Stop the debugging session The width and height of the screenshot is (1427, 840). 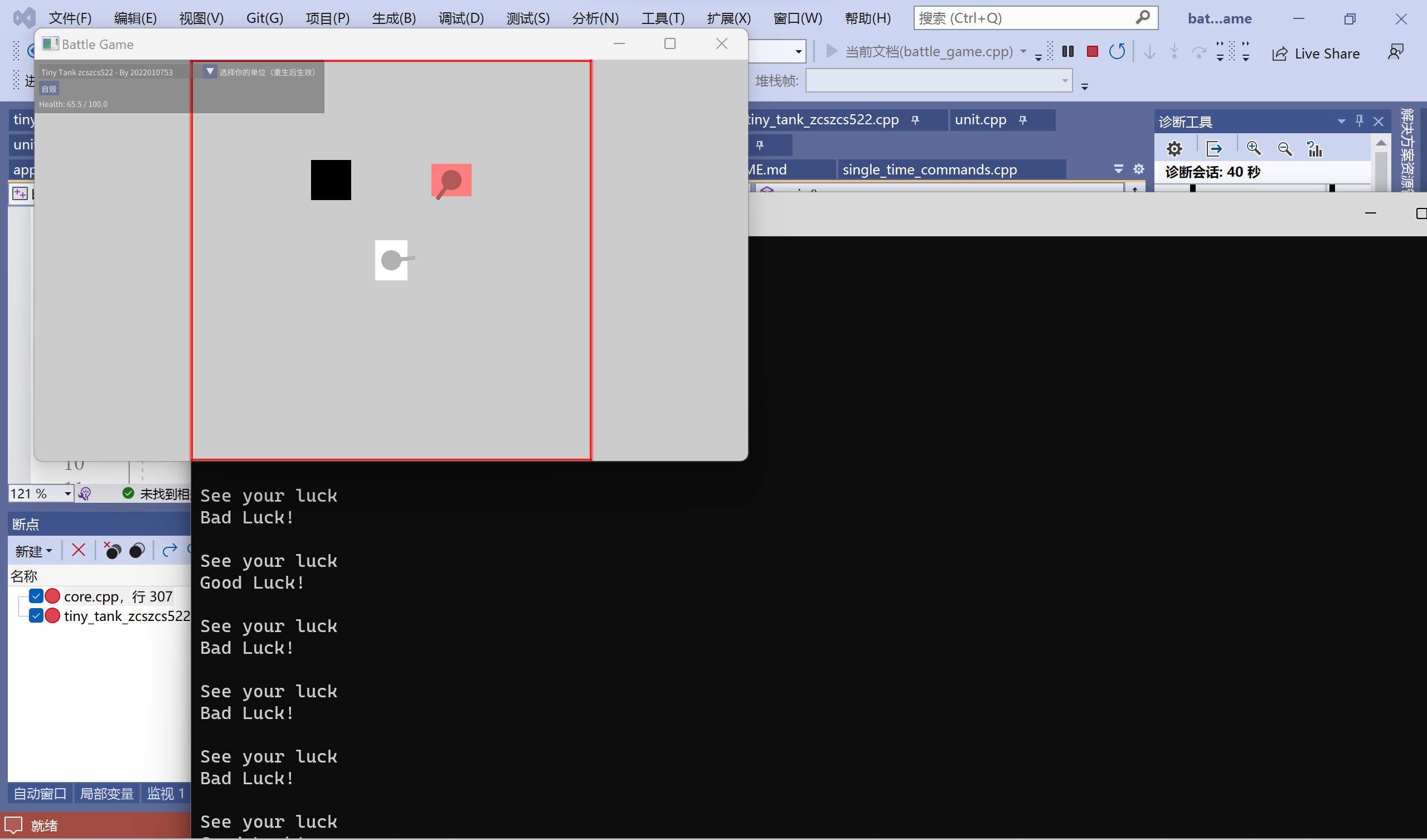tap(1093, 51)
